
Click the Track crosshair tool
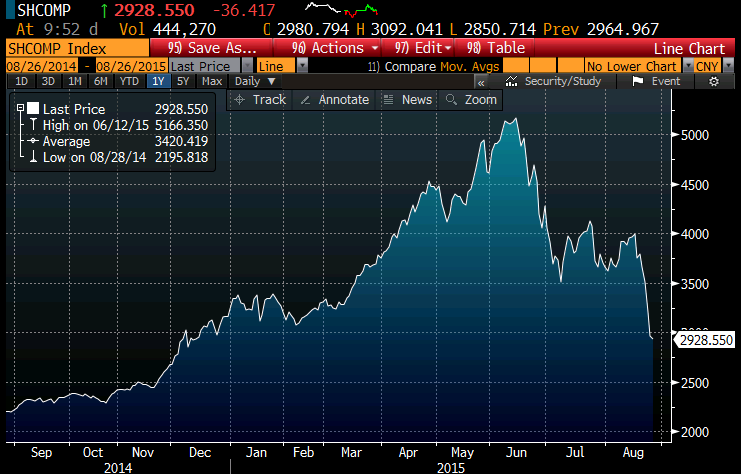click(x=259, y=100)
